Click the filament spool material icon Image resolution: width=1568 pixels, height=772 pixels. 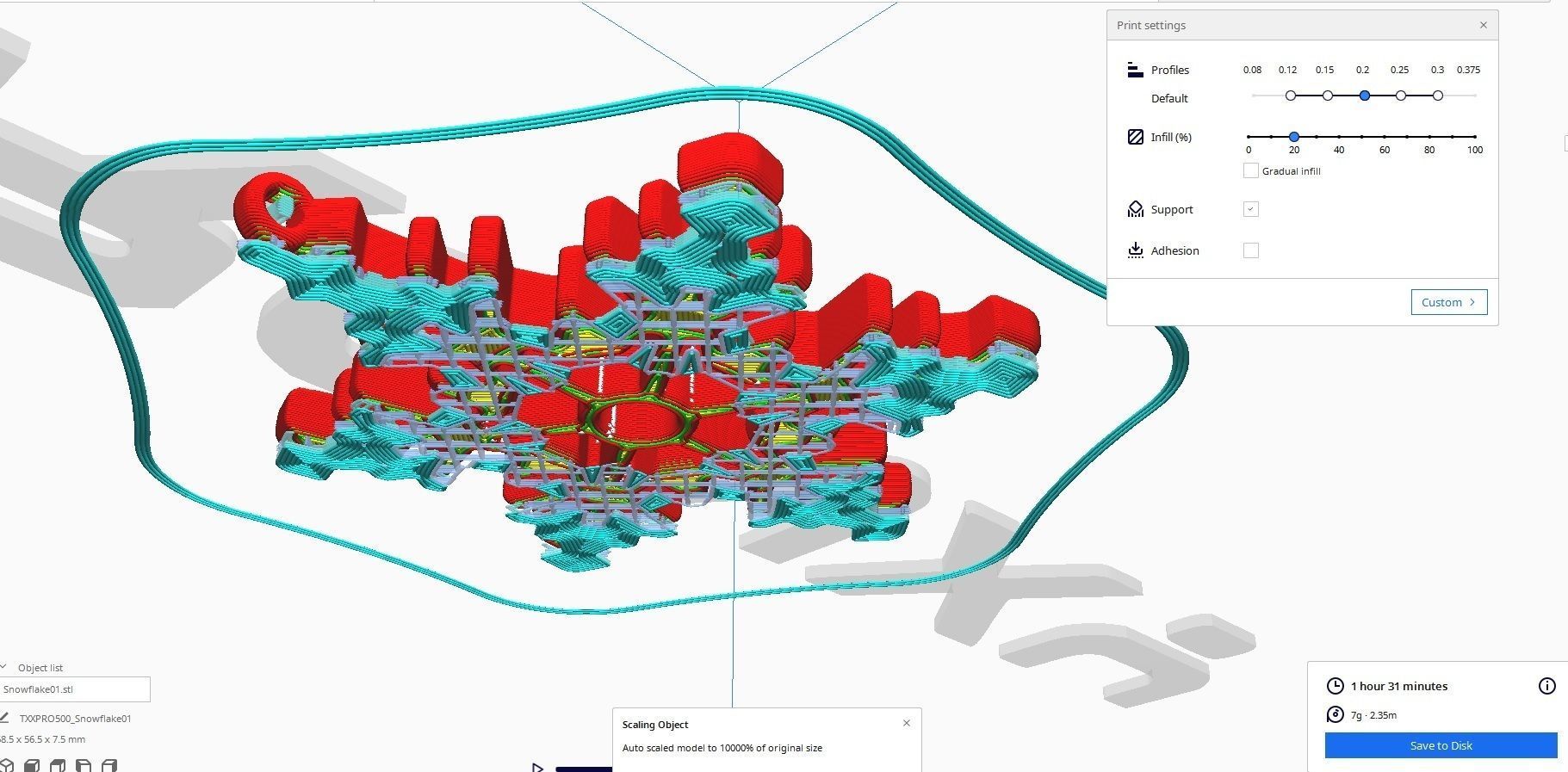coord(1335,714)
